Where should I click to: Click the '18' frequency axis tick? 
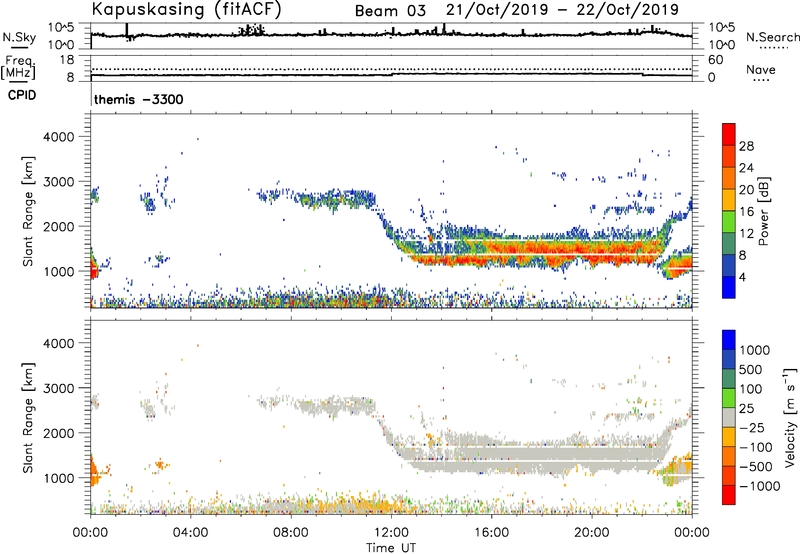67,59
